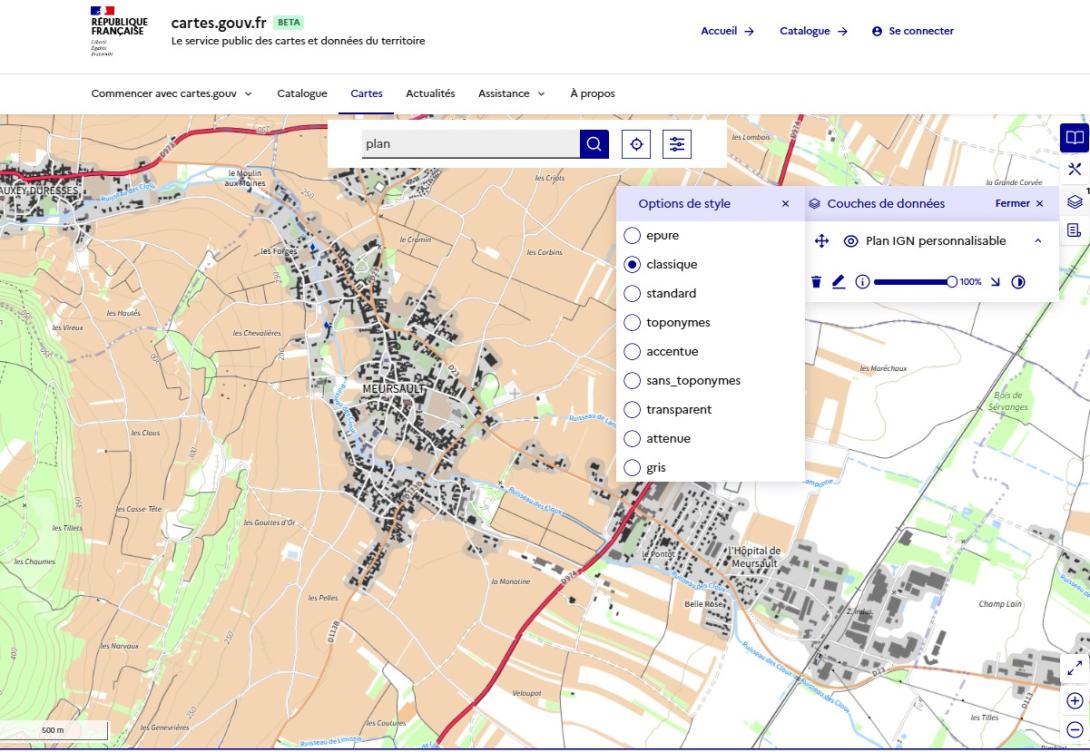
Task: Toggle visibility of Plan IGN personnalisable
Action: click(851, 241)
